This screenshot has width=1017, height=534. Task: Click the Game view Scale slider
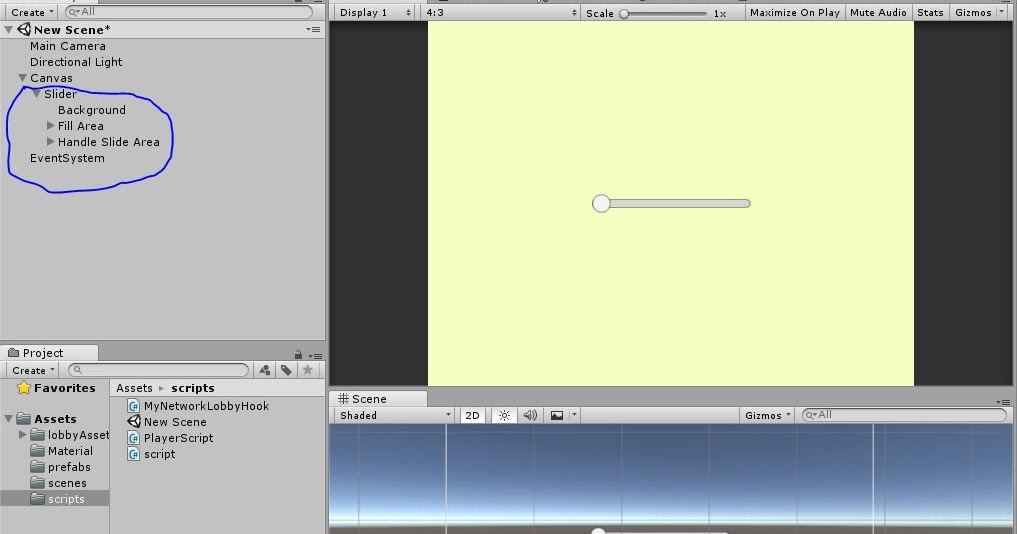(663, 14)
